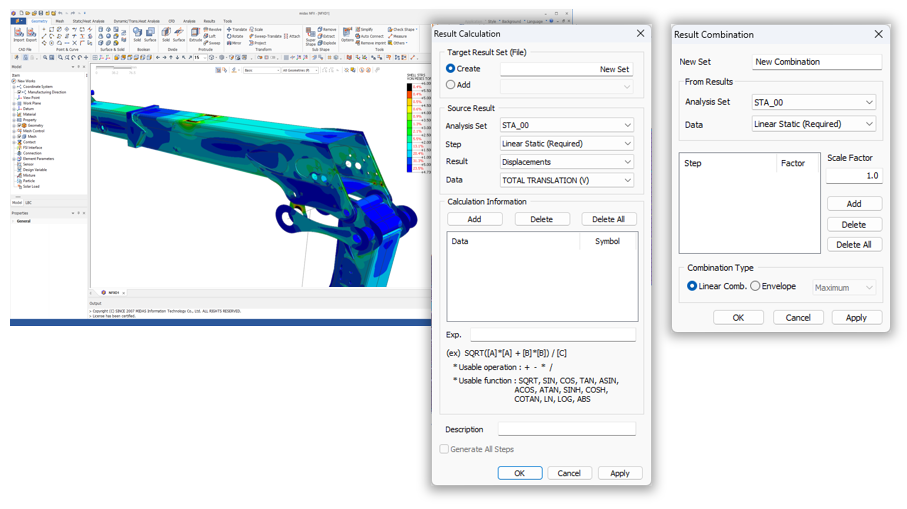Click the Sweep tool in Protrude
The image size is (907, 509).
[212, 43]
